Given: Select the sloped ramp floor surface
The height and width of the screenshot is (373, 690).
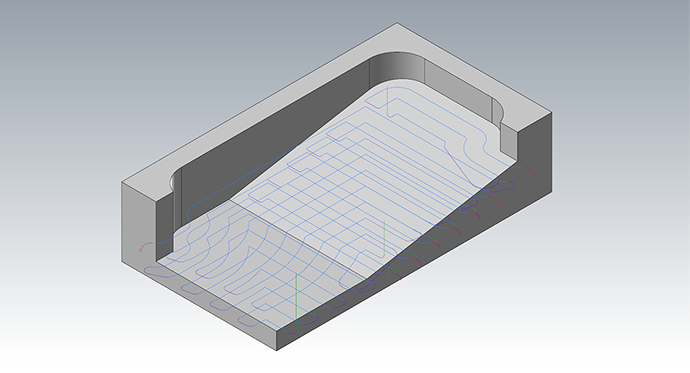Looking at the screenshot, I should click(374, 176).
